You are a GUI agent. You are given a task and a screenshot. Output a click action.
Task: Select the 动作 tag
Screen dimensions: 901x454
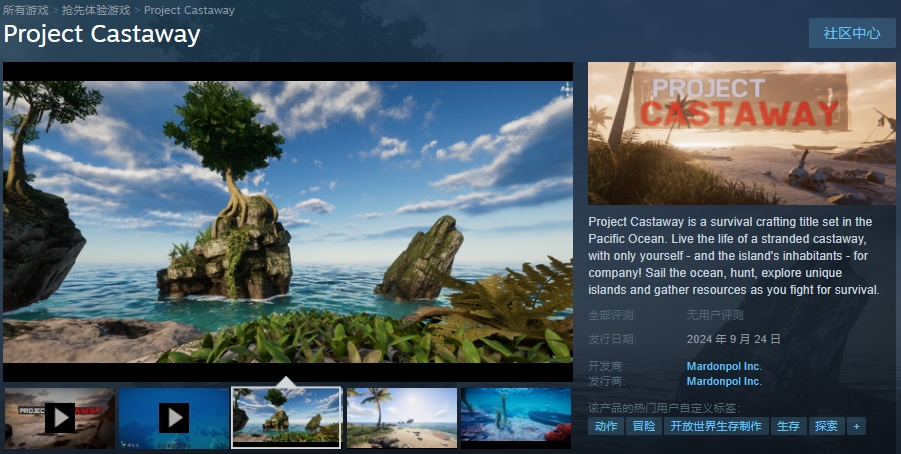[x=606, y=426]
